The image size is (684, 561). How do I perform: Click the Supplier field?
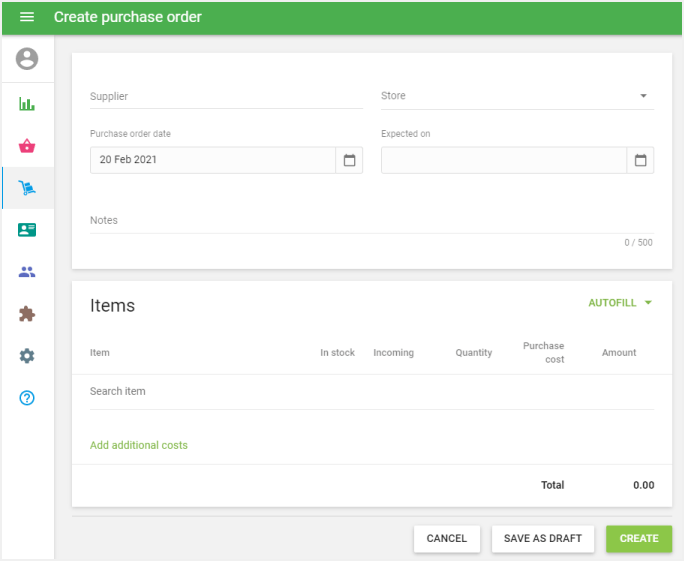(x=226, y=96)
